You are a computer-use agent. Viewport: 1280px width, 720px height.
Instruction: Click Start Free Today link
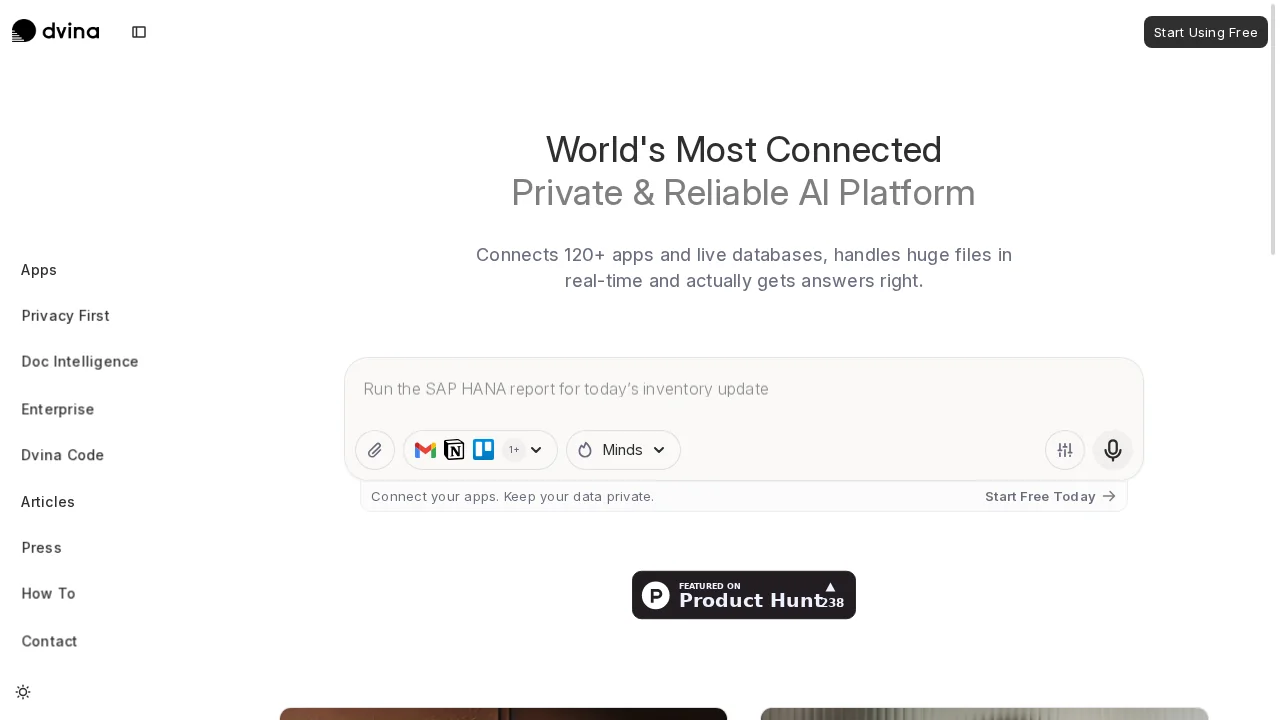[x=1049, y=496]
